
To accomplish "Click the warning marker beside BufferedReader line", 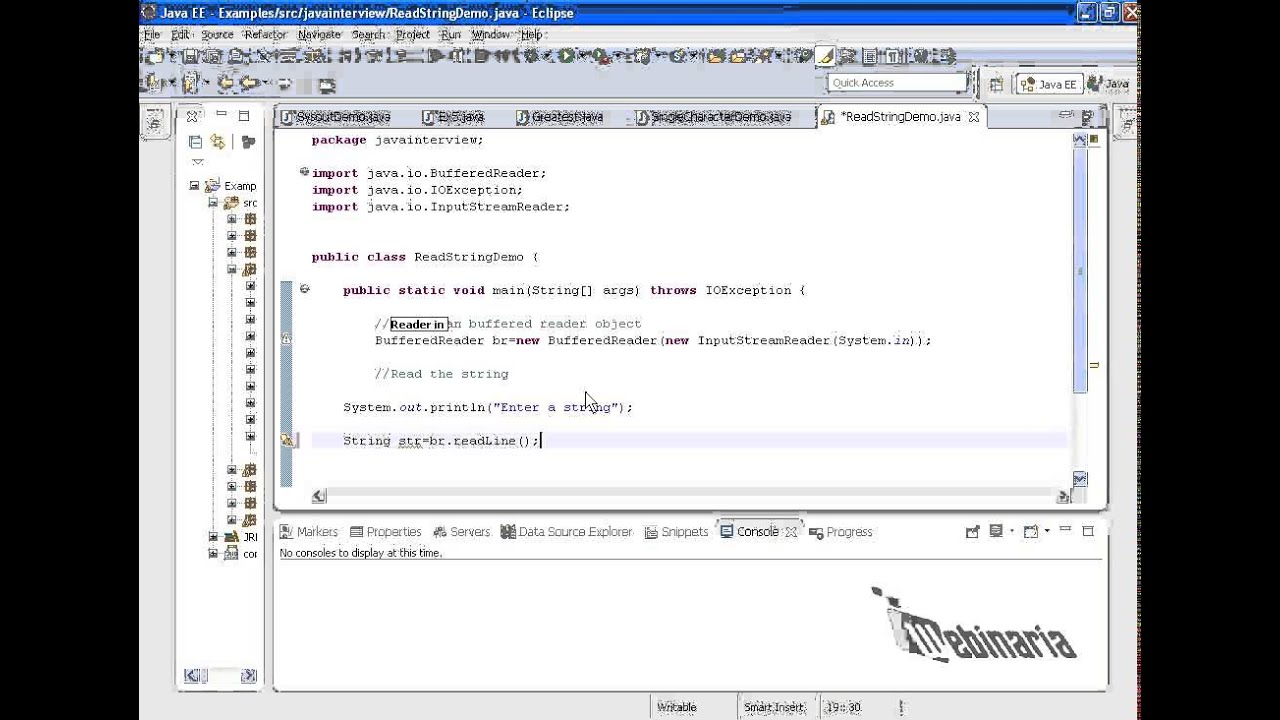I will tap(286, 340).
